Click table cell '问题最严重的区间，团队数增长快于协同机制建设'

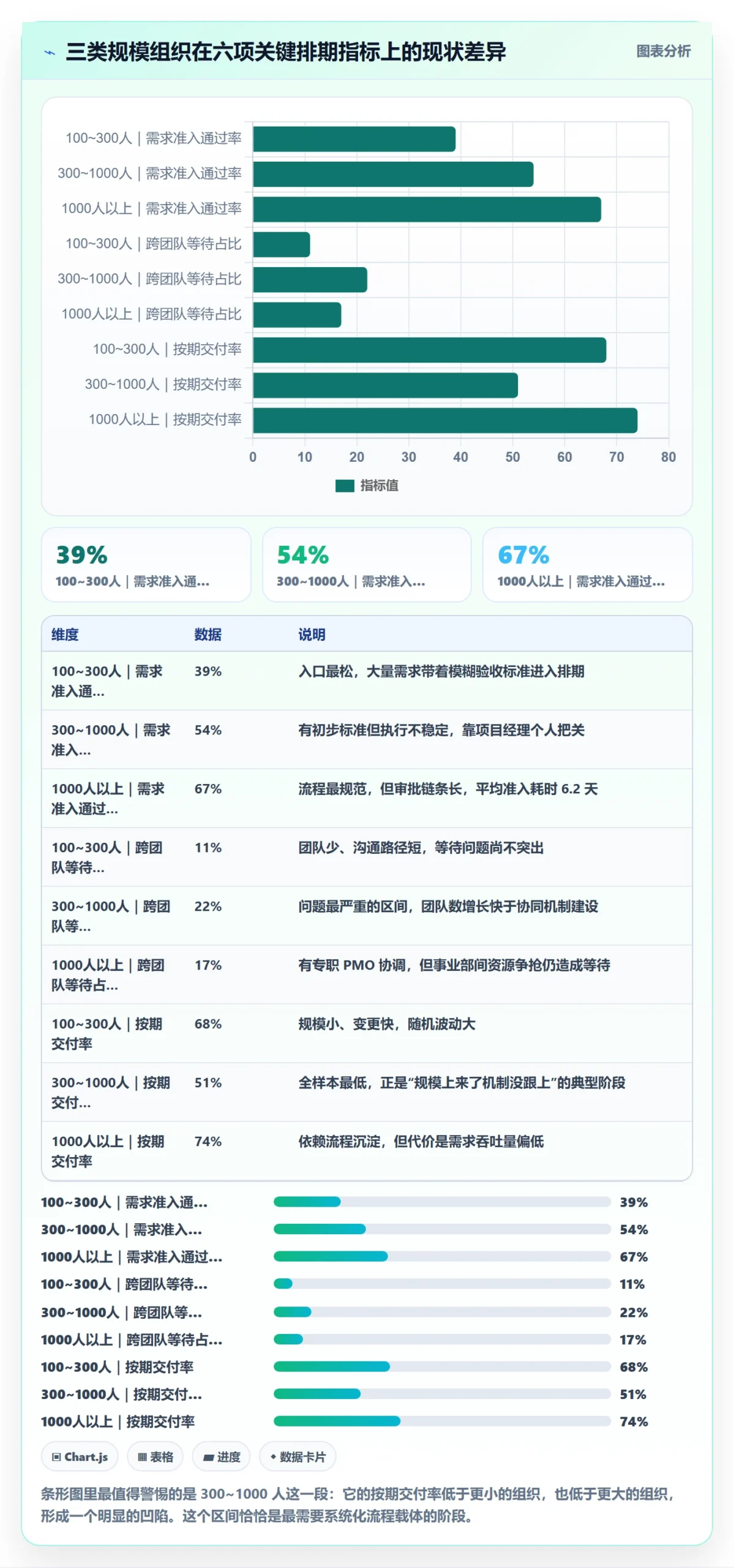pyautogui.click(x=448, y=907)
